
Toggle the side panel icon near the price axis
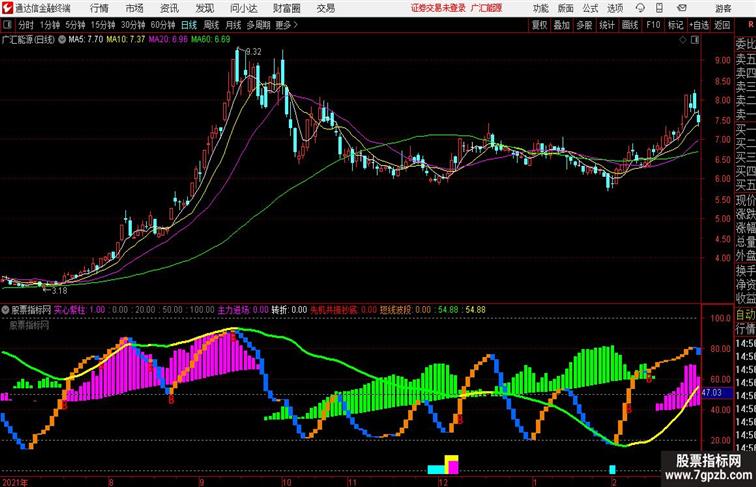point(695,40)
